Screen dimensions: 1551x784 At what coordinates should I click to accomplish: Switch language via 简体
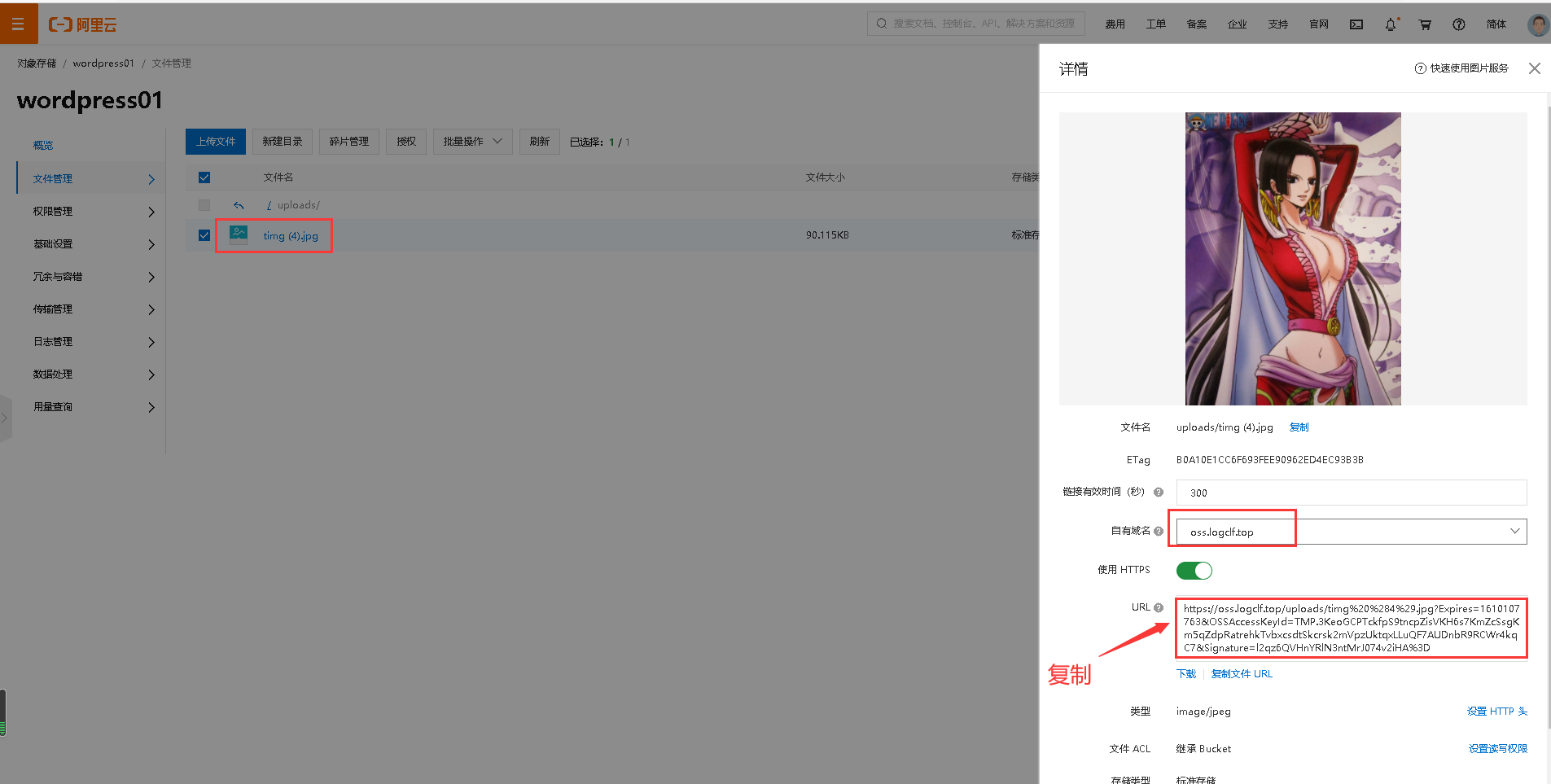(1496, 24)
